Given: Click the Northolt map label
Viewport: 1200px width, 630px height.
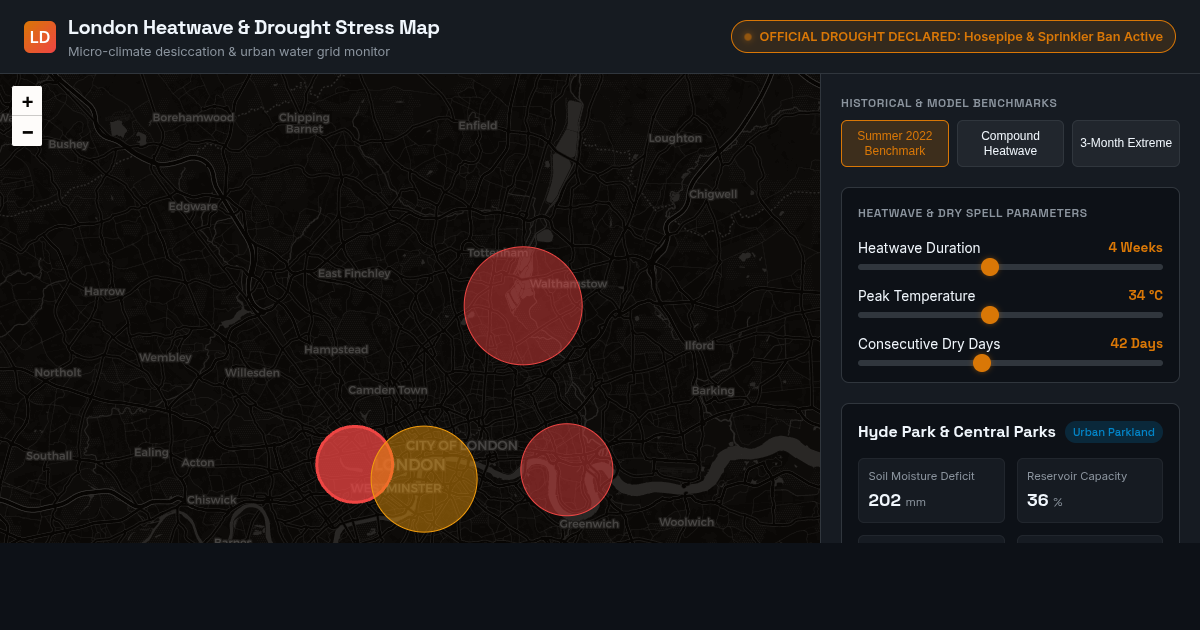Looking at the screenshot, I should pyautogui.click(x=58, y=372).
